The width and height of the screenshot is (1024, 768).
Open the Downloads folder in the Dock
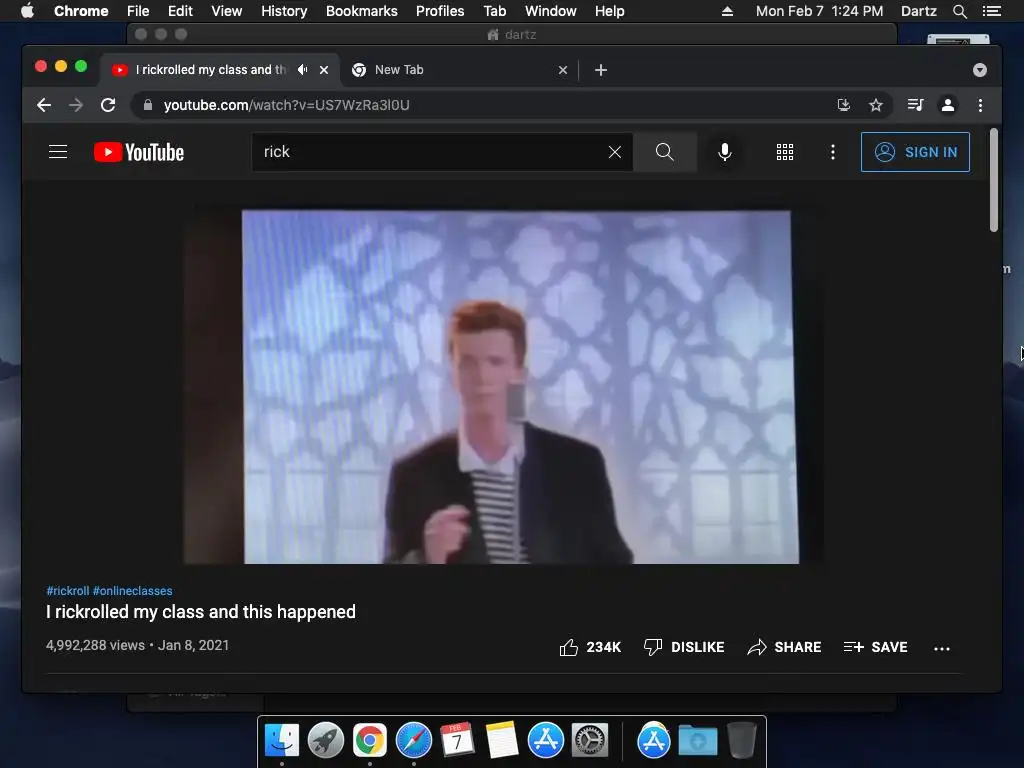[x=697, y=741]
